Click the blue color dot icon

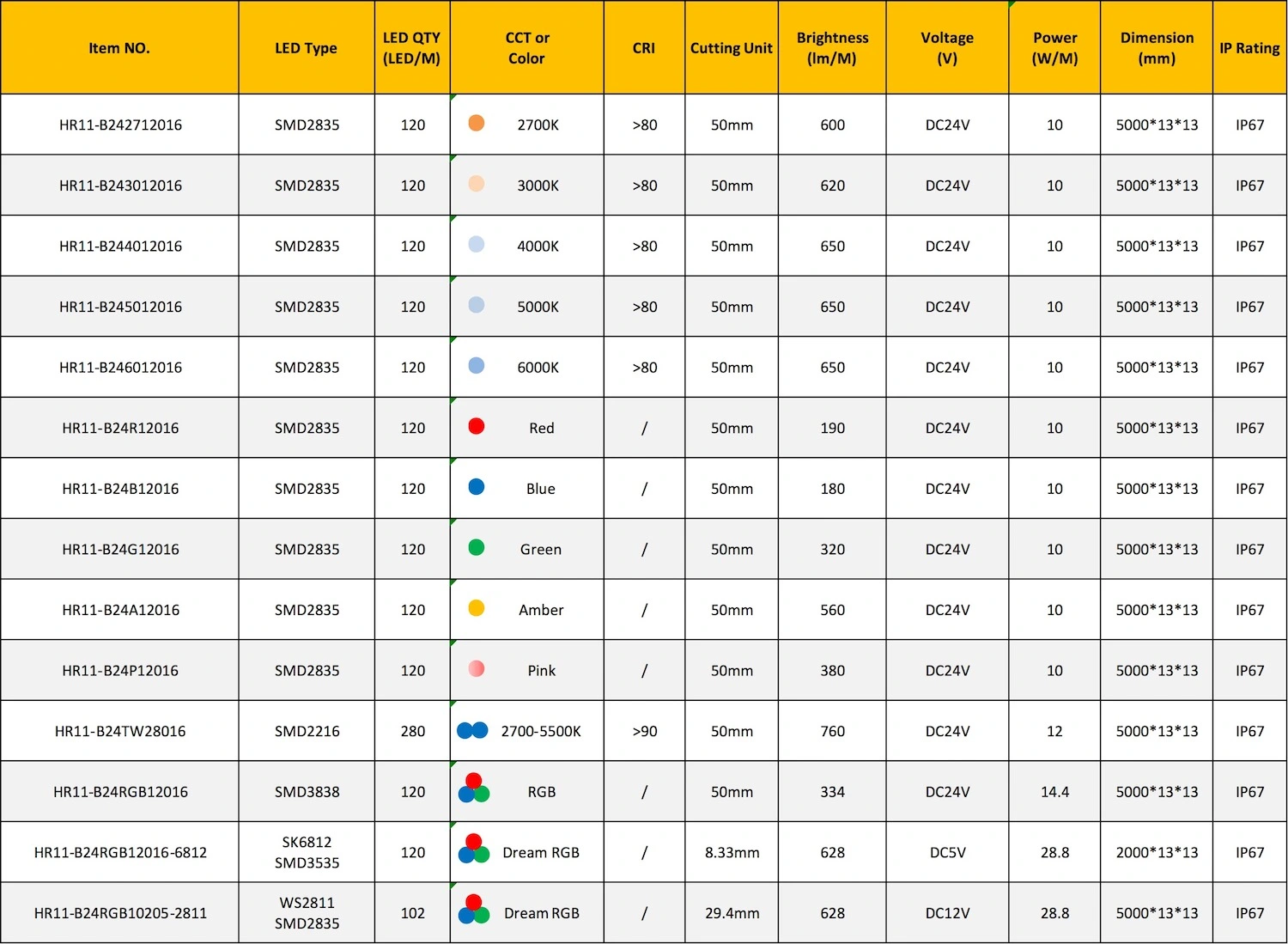pyautogui.click(x=477, y=487)
